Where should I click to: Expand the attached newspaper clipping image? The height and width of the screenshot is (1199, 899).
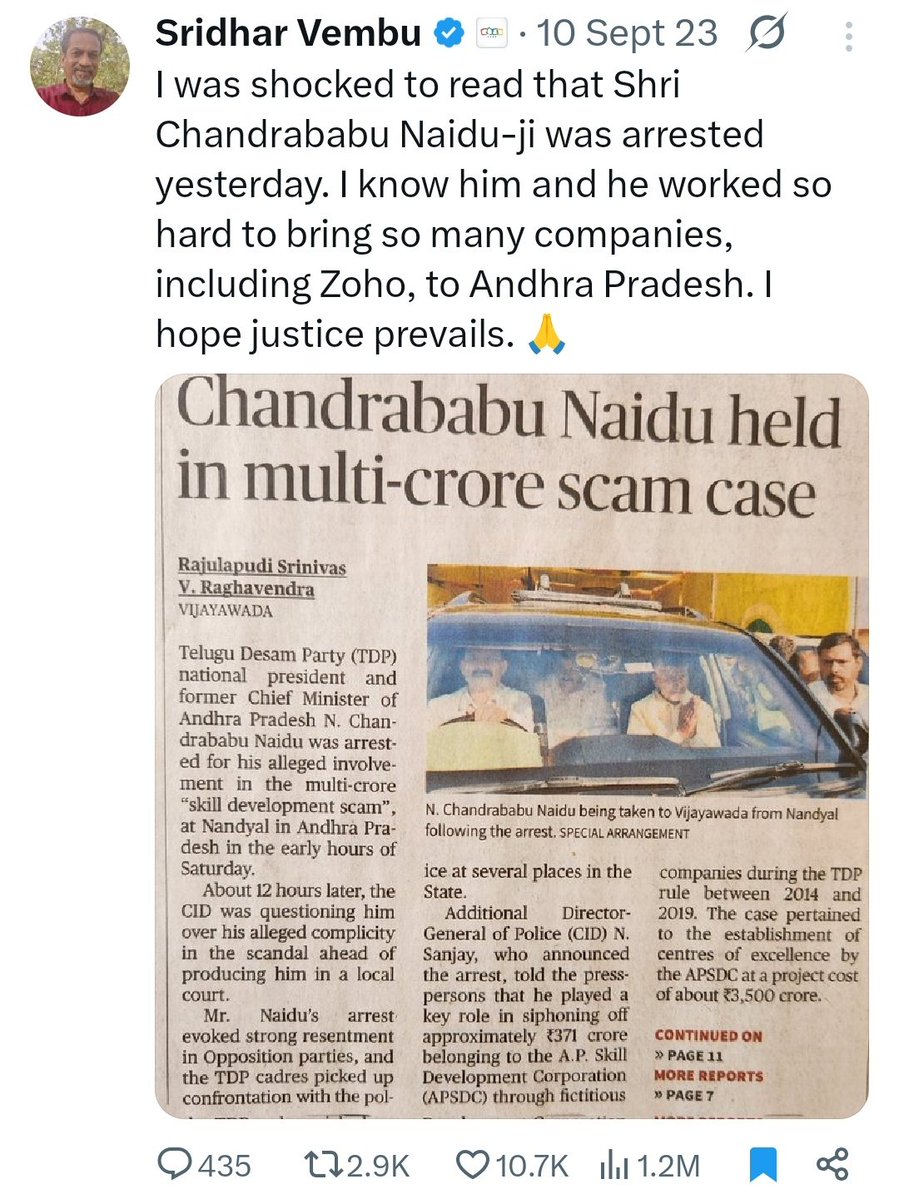click(x=511, y=746)
